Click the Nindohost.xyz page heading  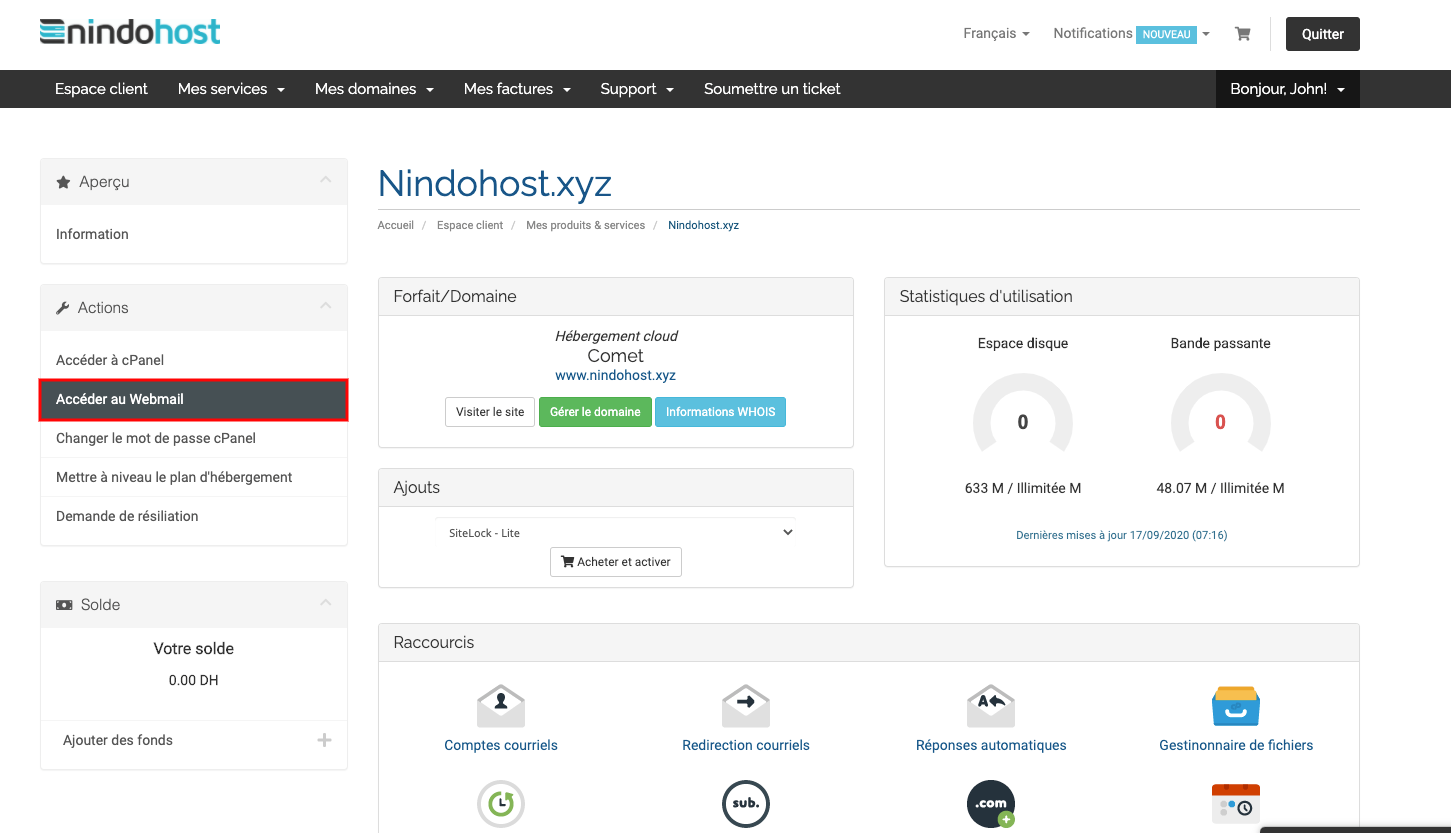tap(495, 184)
